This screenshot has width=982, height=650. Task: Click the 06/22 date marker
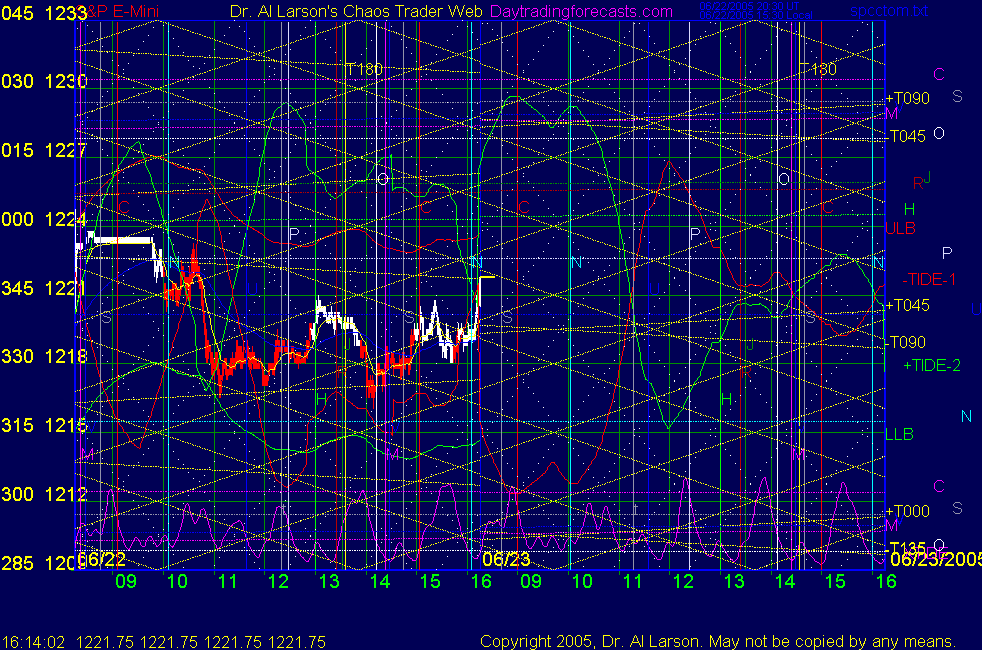pos(102,559)
